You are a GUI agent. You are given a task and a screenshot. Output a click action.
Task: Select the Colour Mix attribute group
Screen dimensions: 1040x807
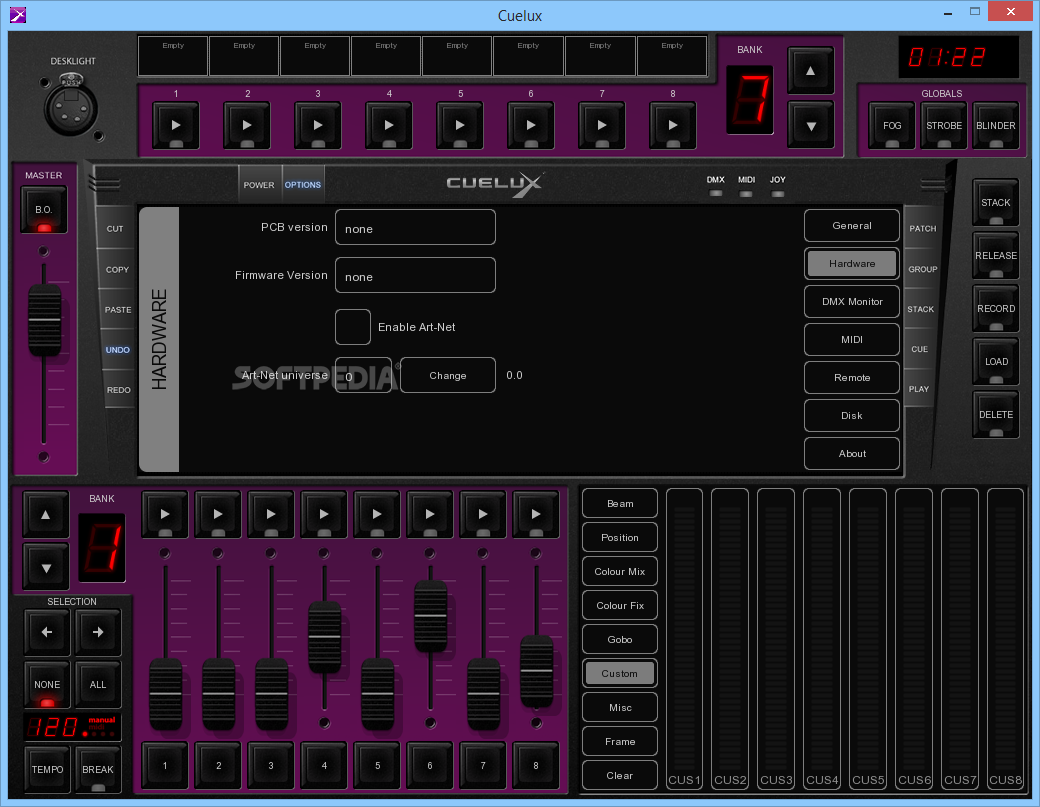pyautogui.click(x=619, y=572)
